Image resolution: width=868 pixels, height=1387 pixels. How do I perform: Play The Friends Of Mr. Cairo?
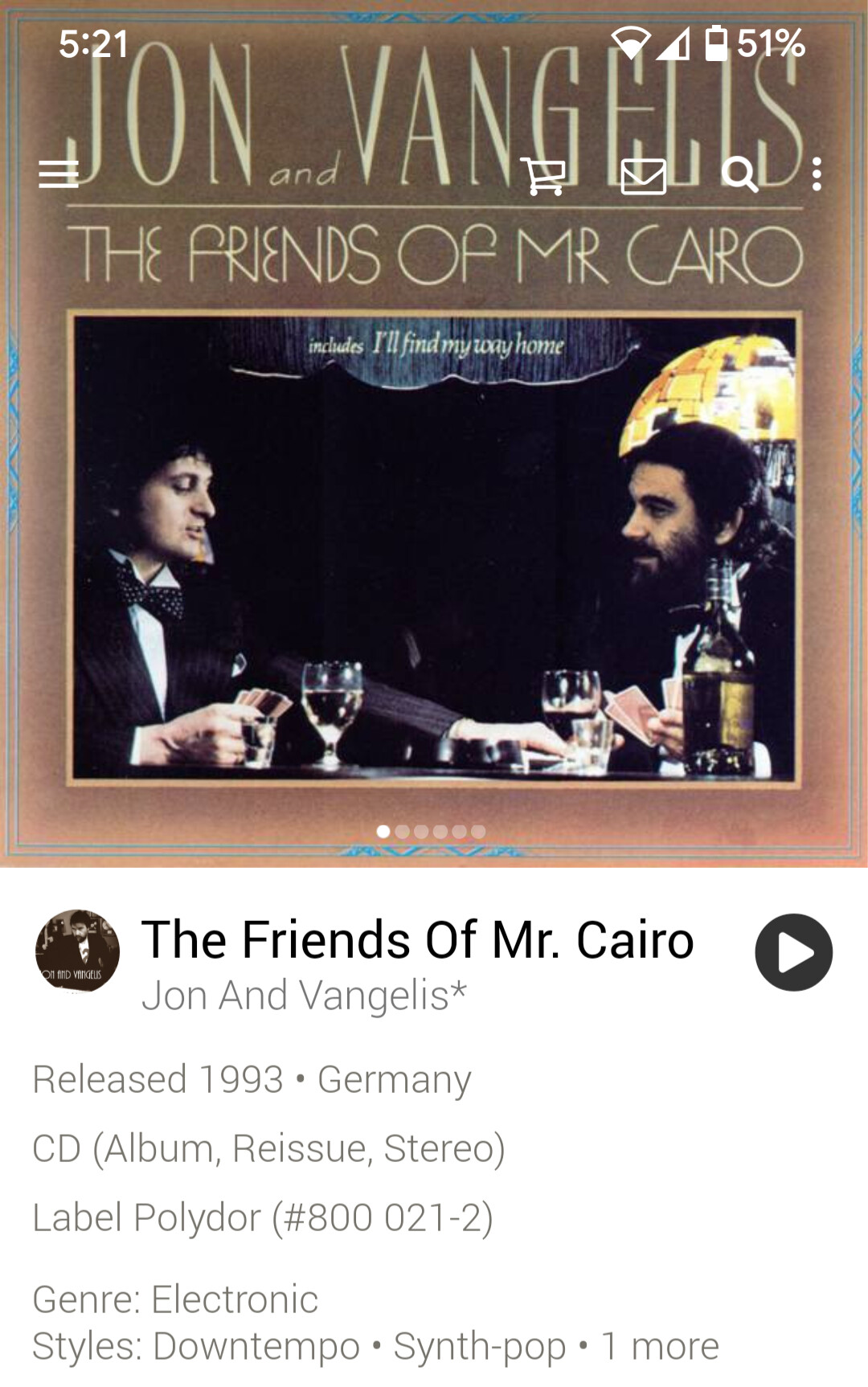tap(793, 952)
